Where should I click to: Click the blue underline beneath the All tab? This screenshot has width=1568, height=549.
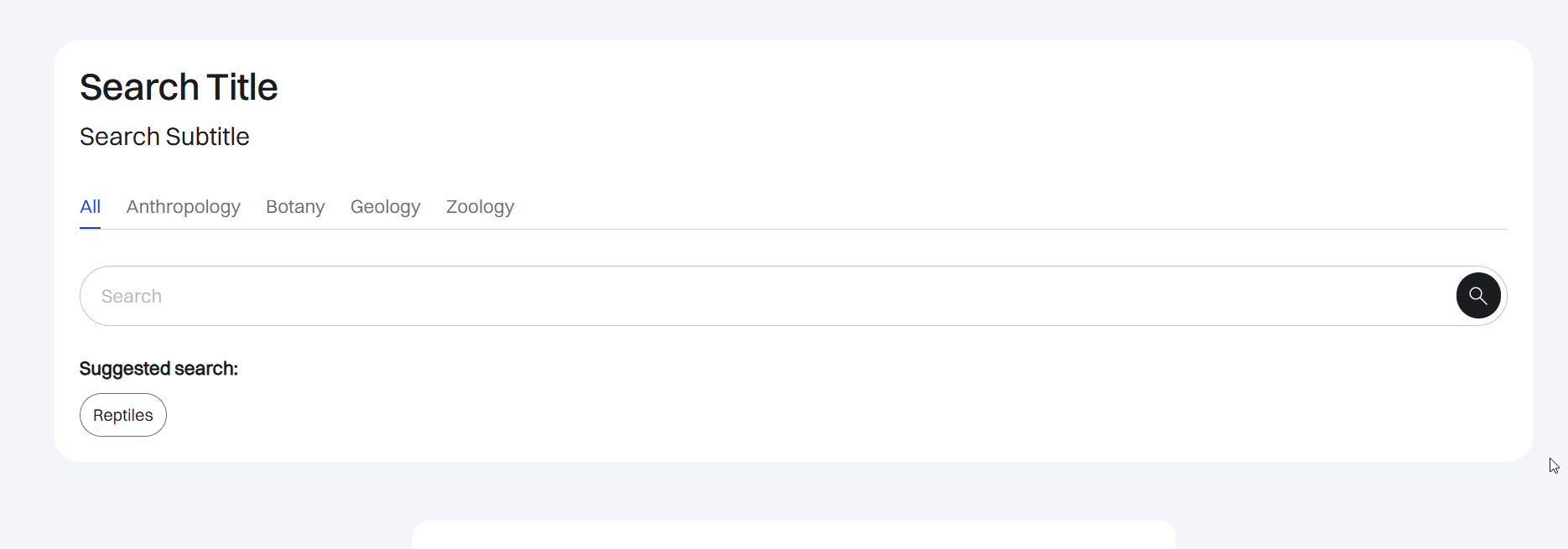click(90, 227)
